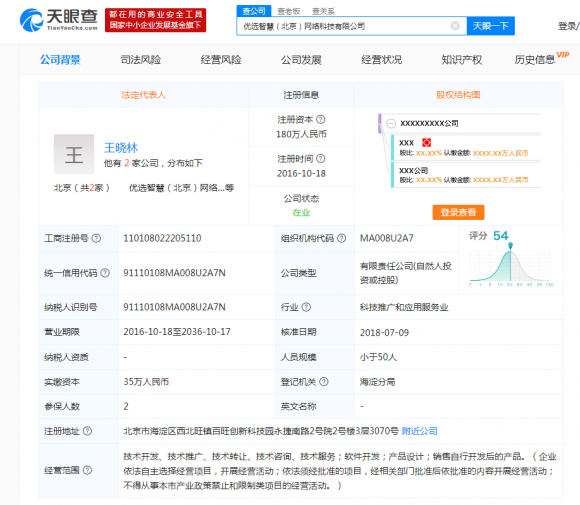
Task: Click help icon beside 组织机构代码
Action: [342, 238]
